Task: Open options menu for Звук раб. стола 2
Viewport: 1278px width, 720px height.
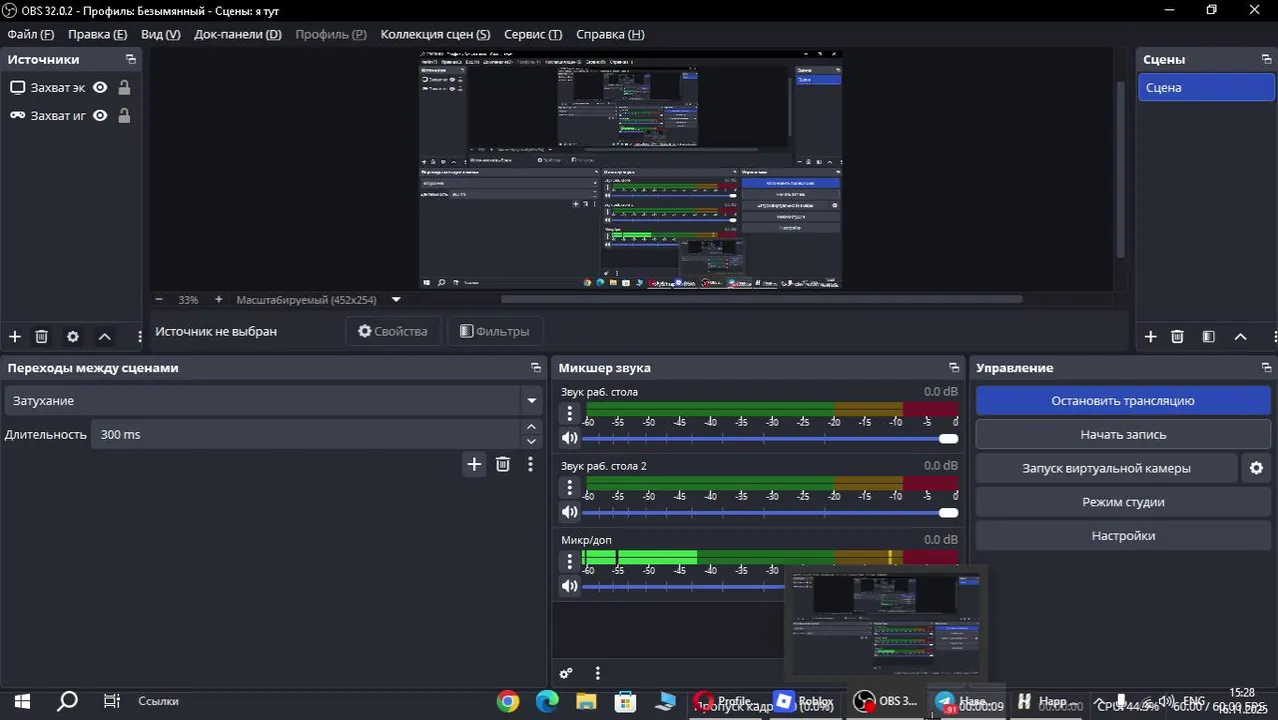Action: coord(569,487)
